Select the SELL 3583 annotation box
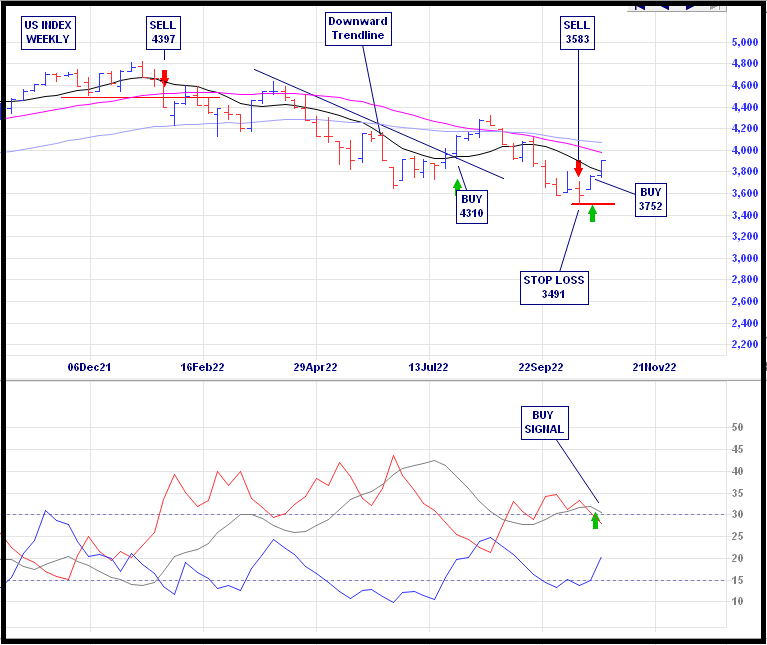 tap(577, 33)
